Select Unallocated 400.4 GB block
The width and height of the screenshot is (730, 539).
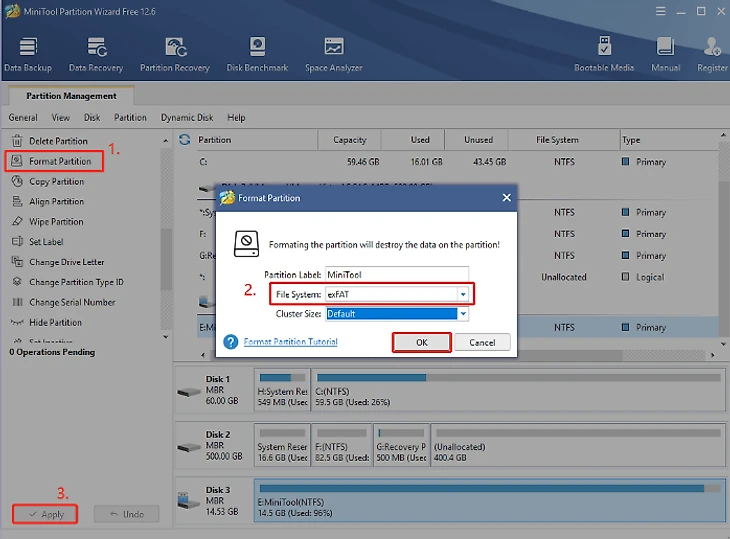(x=578, y=445)
